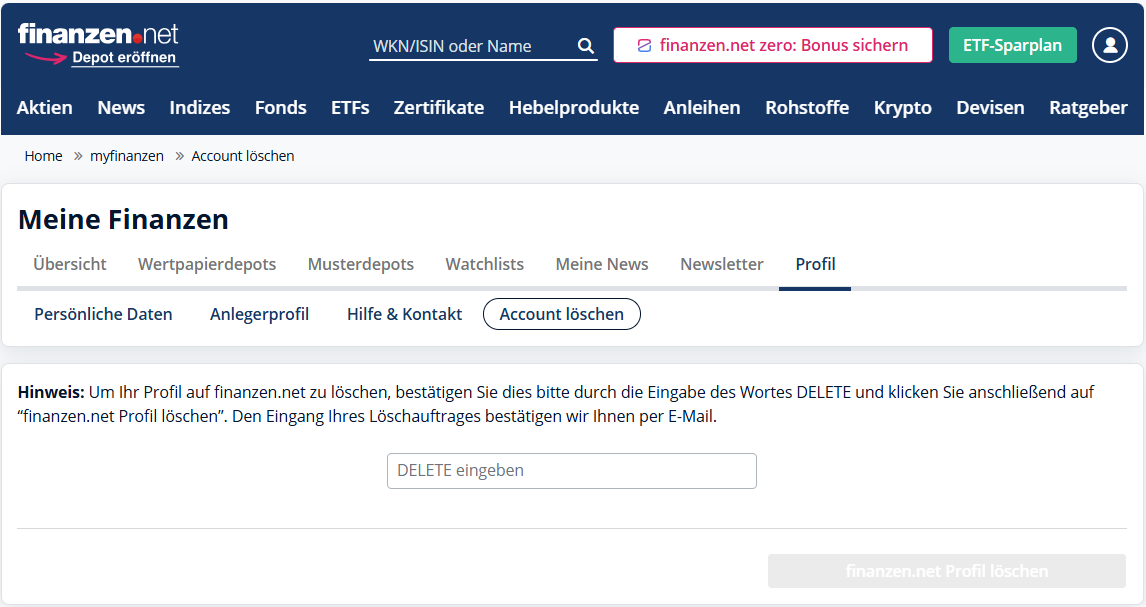
Task: Open the Aktien menu
Action: (45, 107)
